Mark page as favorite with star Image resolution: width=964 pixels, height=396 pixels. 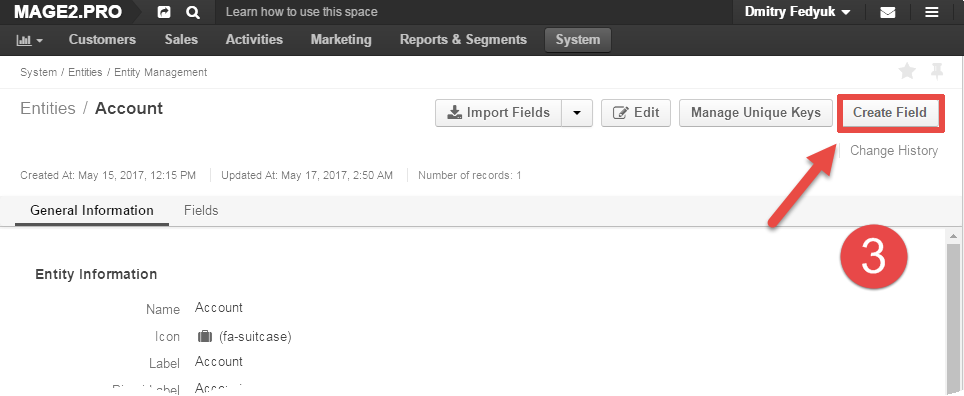[907, 72]
